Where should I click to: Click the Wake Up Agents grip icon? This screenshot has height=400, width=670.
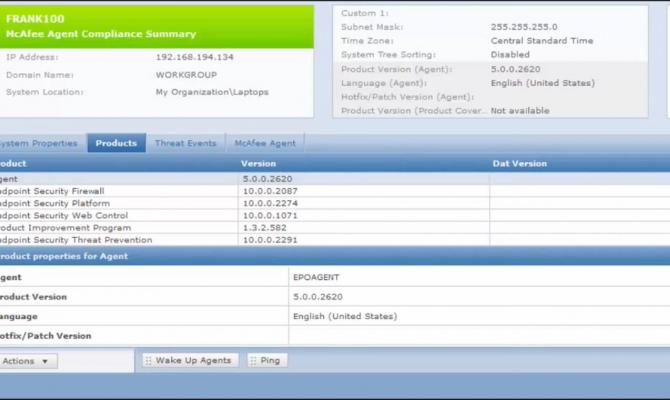[148, 361]
